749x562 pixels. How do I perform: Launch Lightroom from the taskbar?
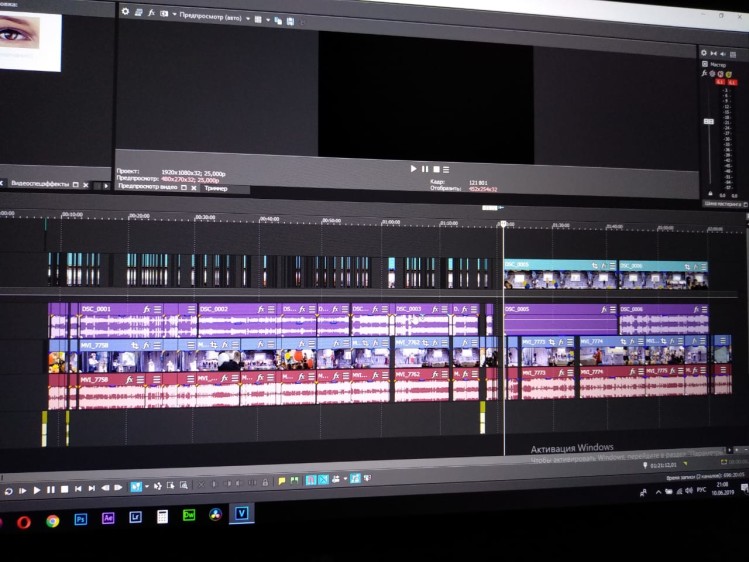point(135,517)
